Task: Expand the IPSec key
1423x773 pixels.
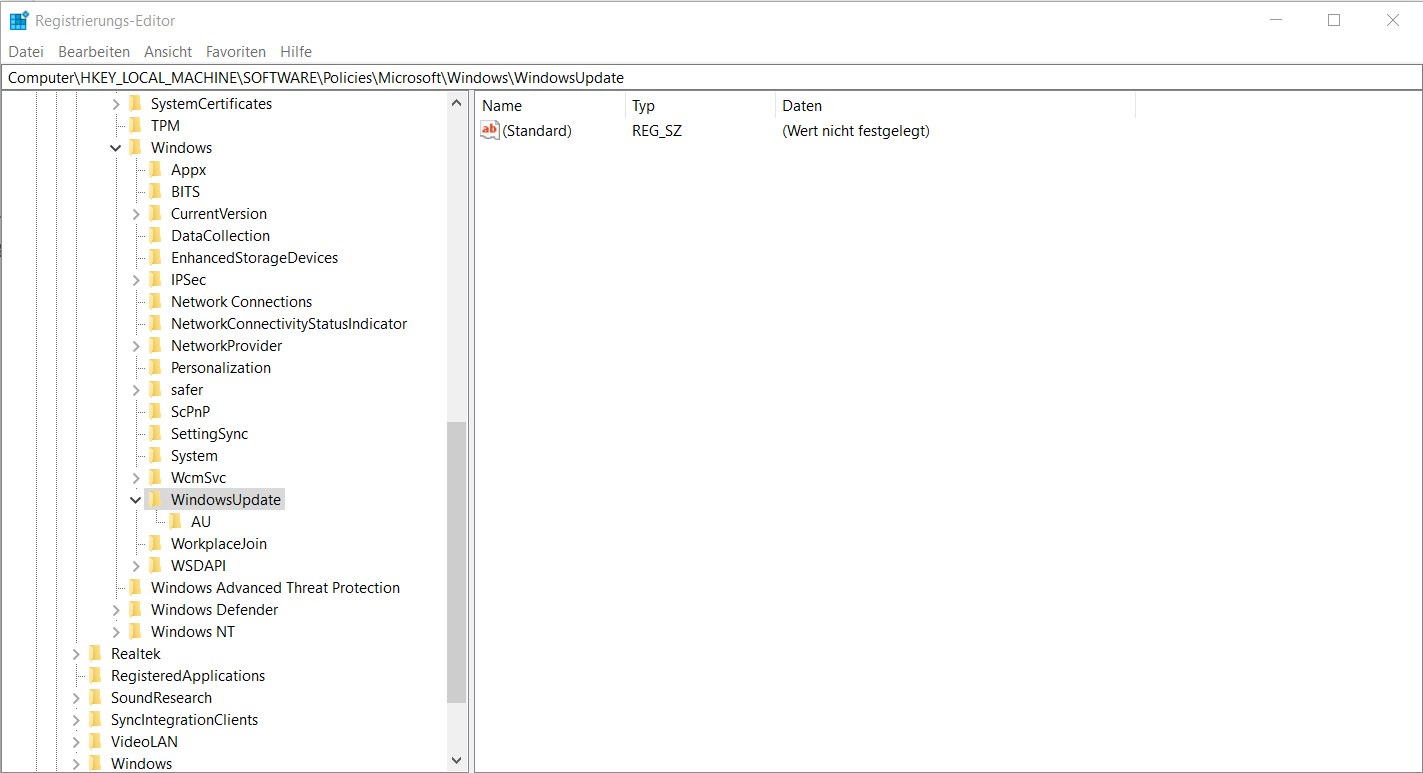Action: click(136, 280)
